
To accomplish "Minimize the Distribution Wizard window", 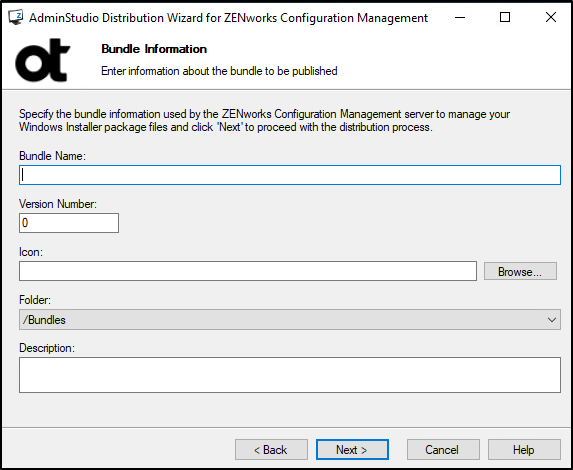I will pyautogui.click(x=460, y=17).
